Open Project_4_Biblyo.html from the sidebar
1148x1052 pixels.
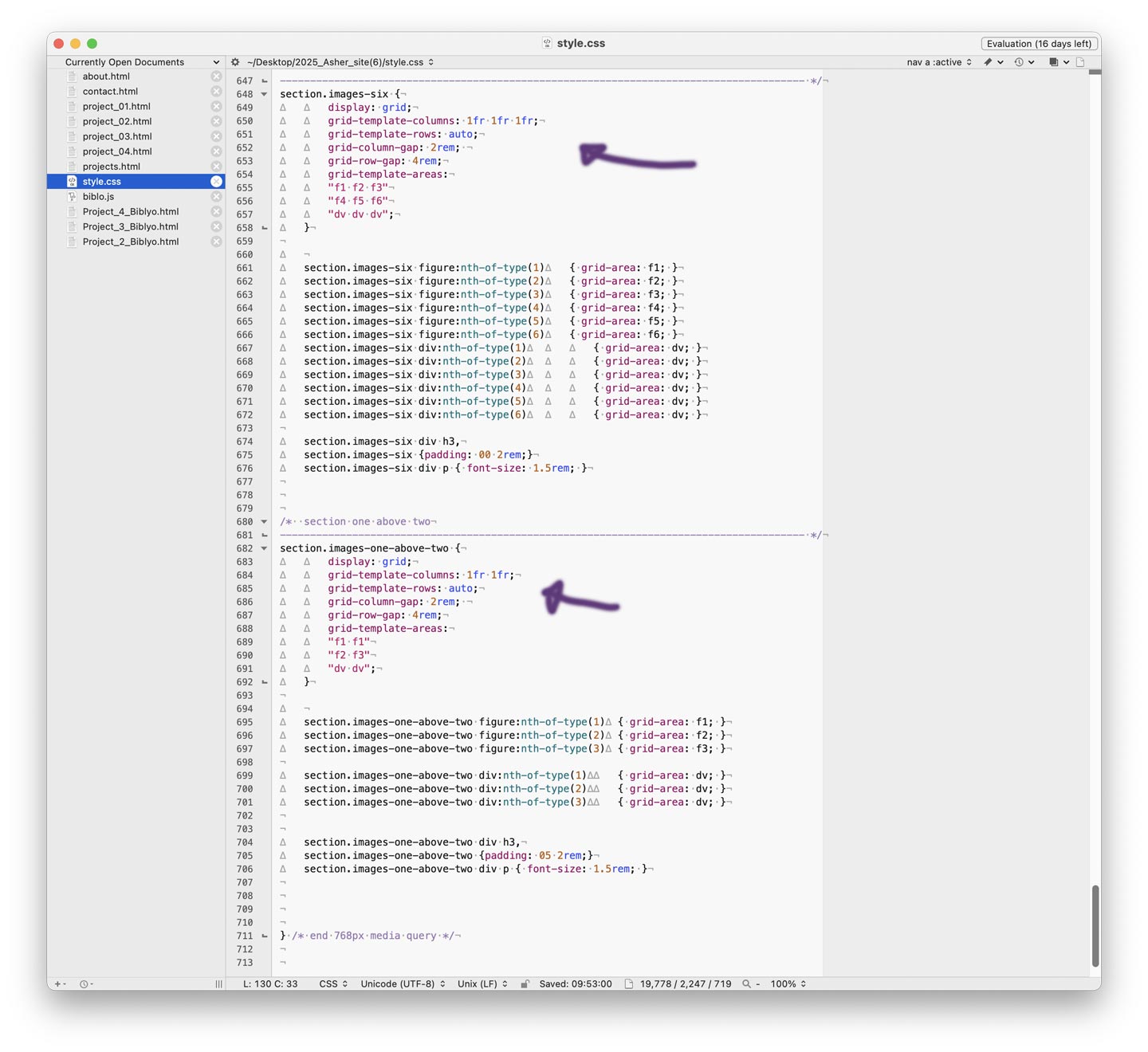[131, 211]
